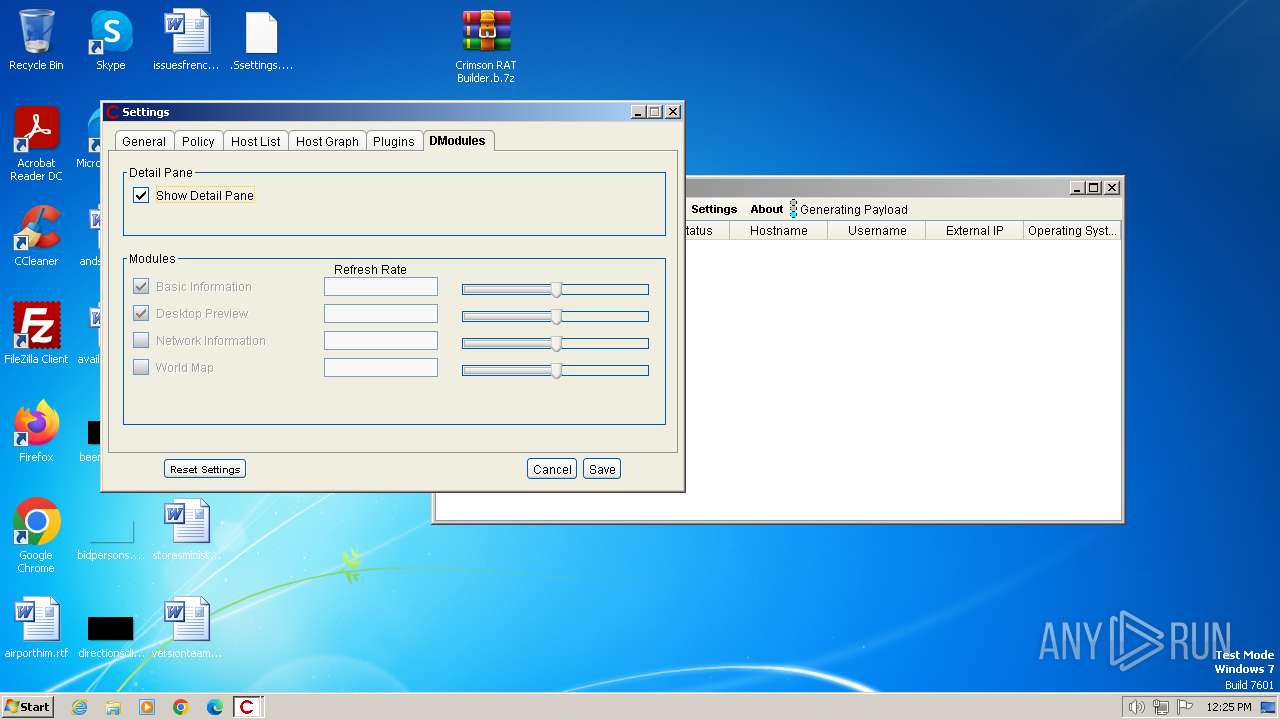The width and height of the screenshot is (1280, 720).
Task: Click the External IP column header
Action: [975, 231]
